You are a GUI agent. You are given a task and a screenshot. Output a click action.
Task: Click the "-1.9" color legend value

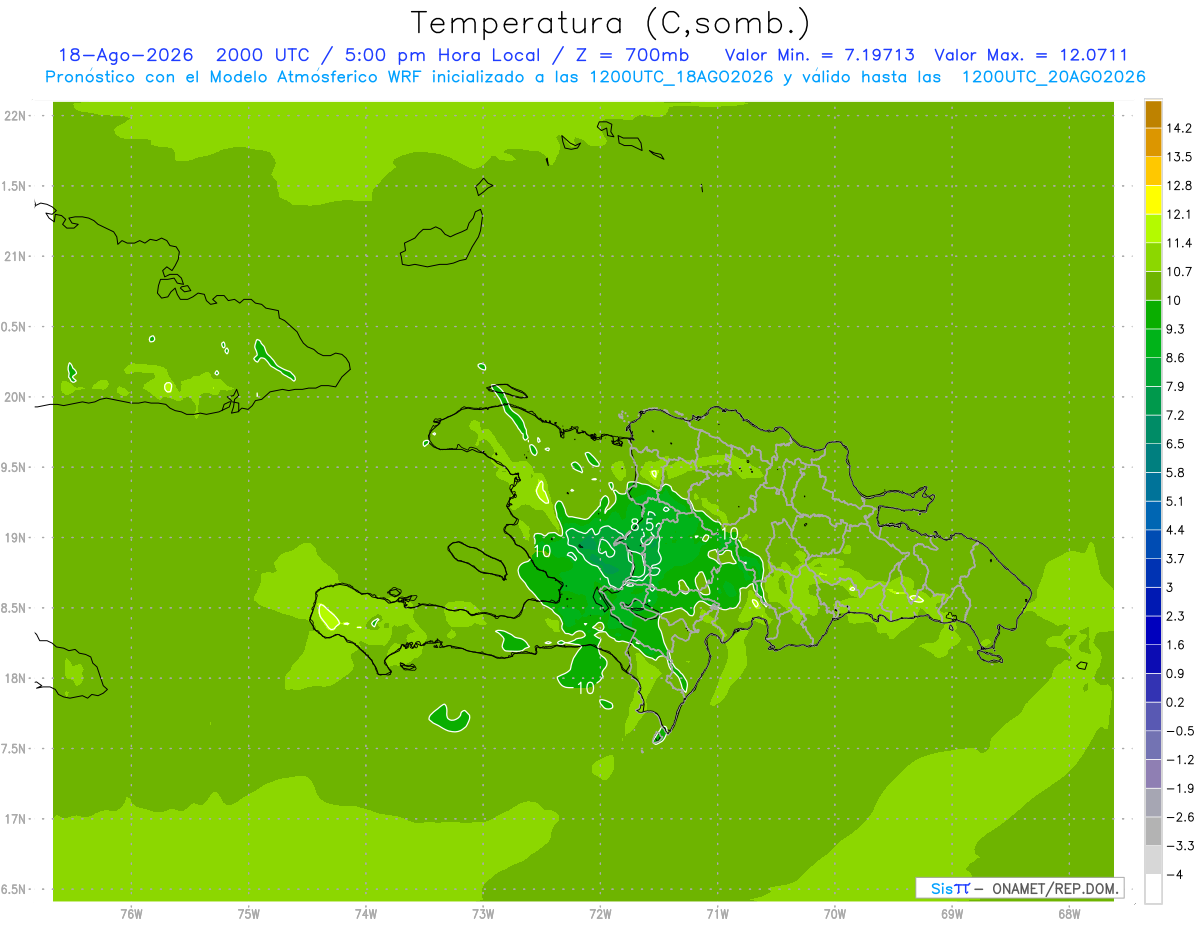click(x=1180, y=788)
